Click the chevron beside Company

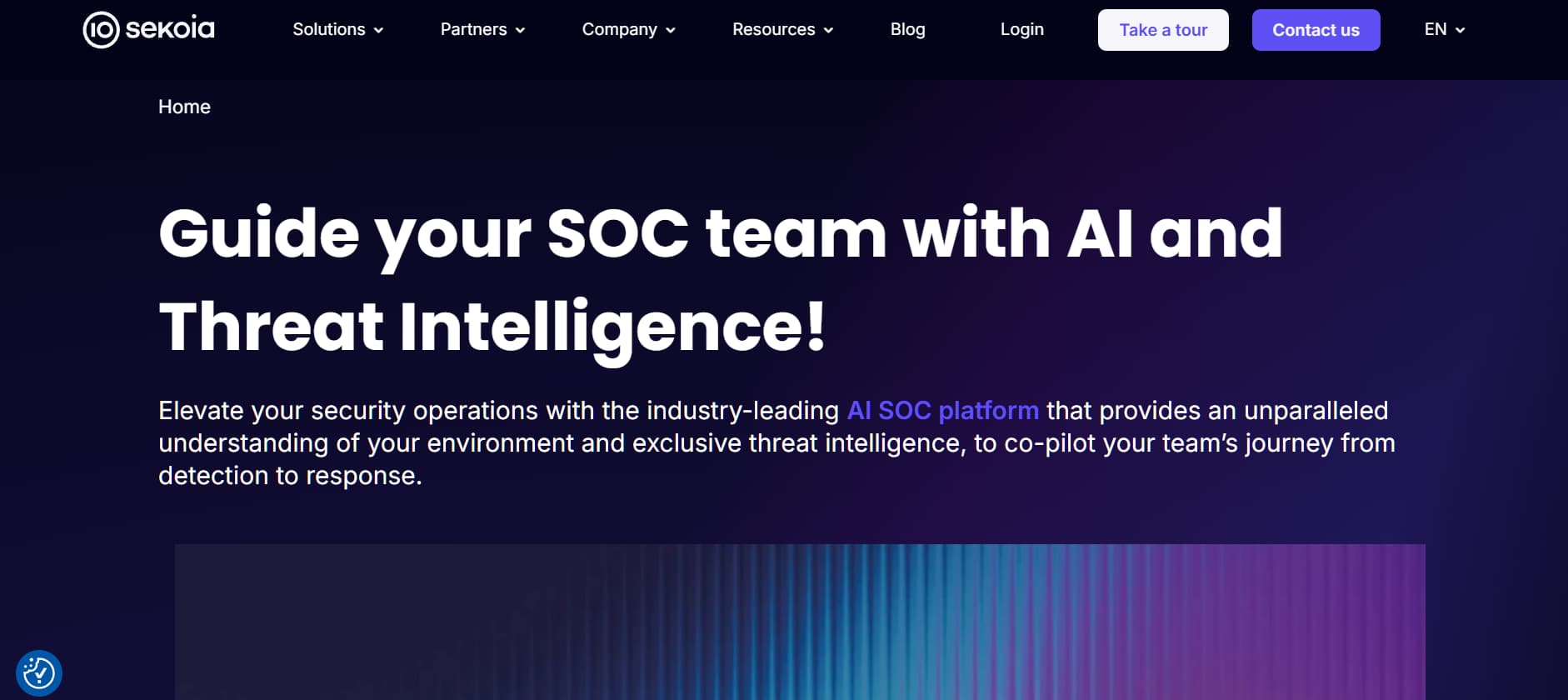(671, 30)
